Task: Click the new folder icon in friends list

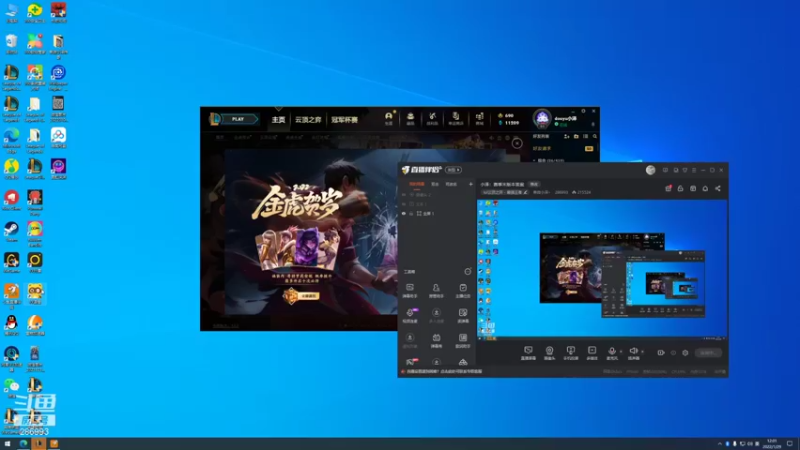Action: pyautogui.click(x=576, y=136)
